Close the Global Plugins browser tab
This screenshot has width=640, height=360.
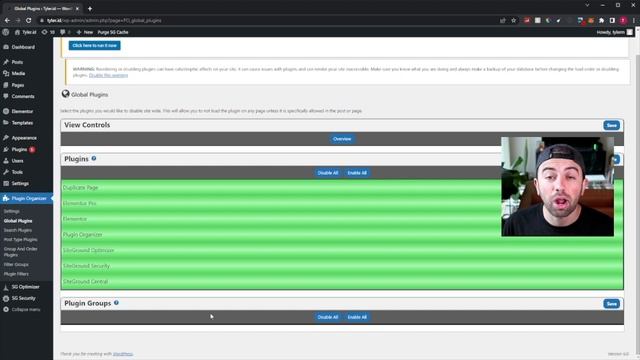click(77, 9)
